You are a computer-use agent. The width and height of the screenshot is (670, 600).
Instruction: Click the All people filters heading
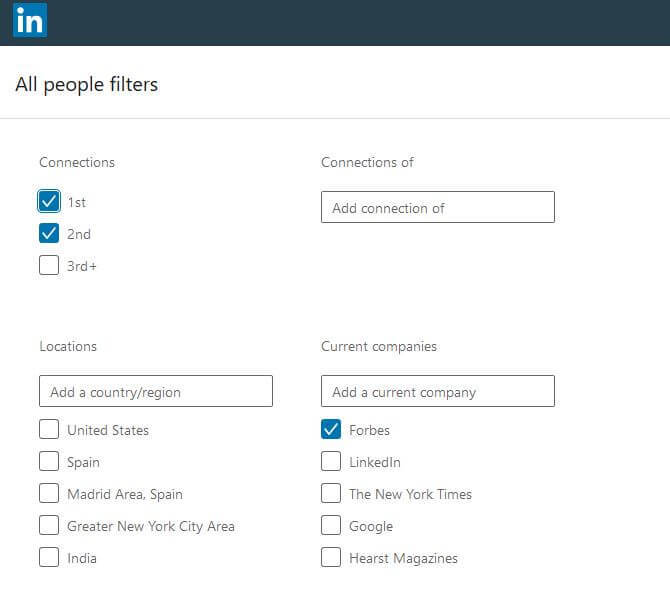87,84
